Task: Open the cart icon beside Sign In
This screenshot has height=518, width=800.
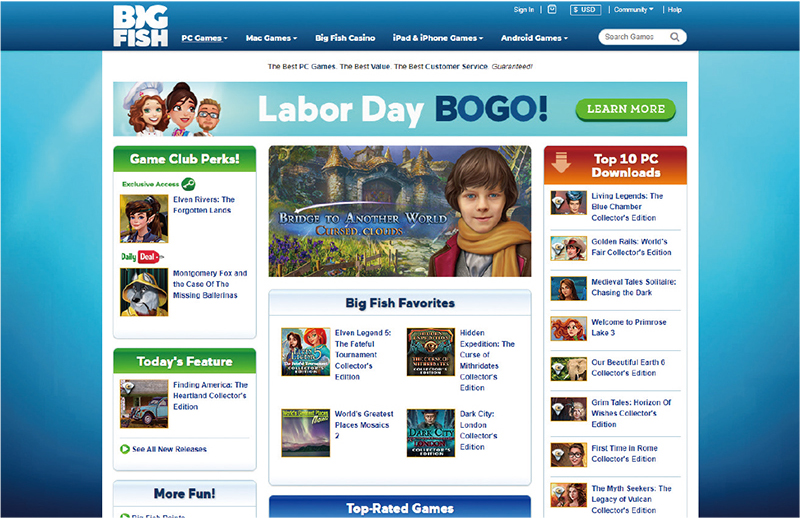Action: (x=552, y=9)
